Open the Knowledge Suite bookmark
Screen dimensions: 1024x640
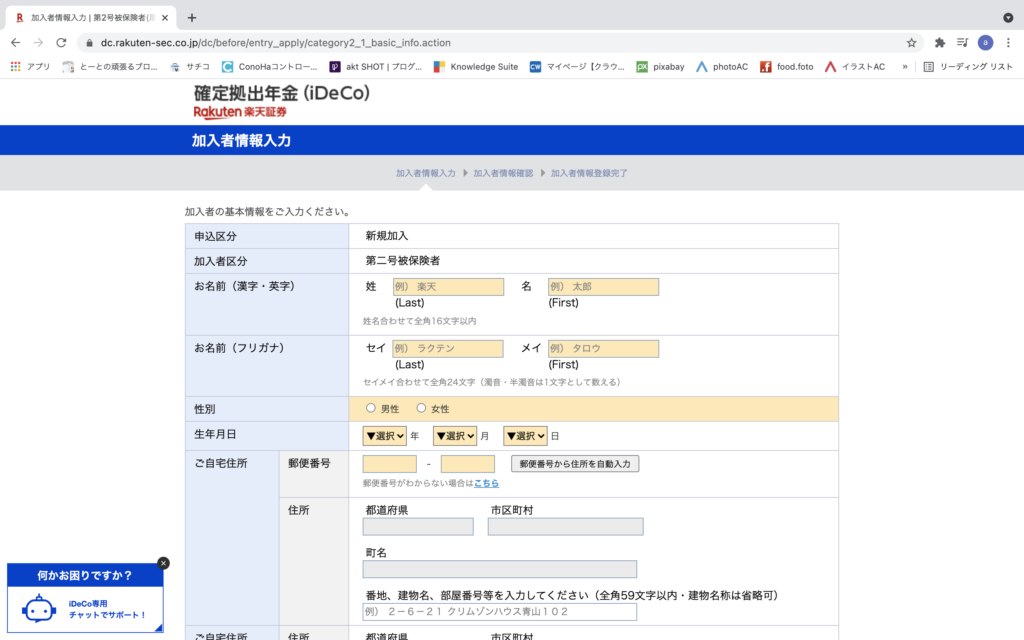pyautogui.click(x=475, y=67)
